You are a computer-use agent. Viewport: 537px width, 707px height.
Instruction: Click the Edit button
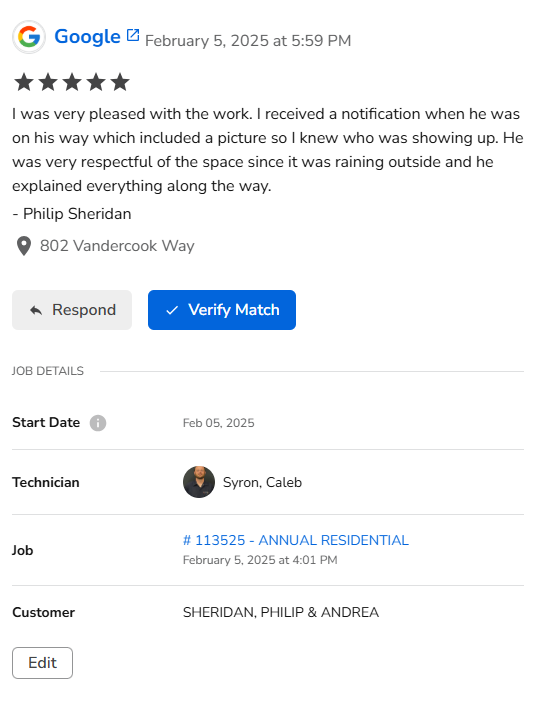(42, 663)
